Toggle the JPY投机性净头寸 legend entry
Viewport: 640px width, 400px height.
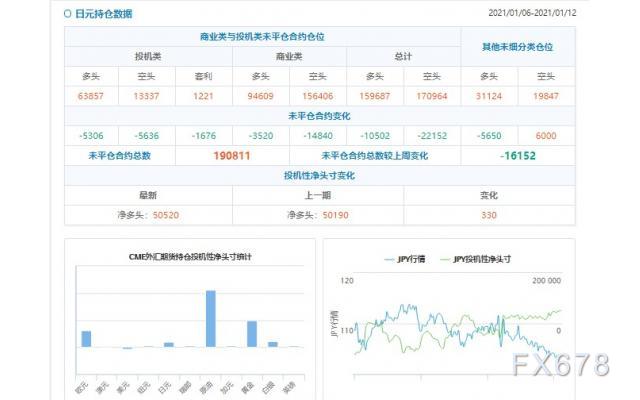pyautogui.click(x=476, y=259)
